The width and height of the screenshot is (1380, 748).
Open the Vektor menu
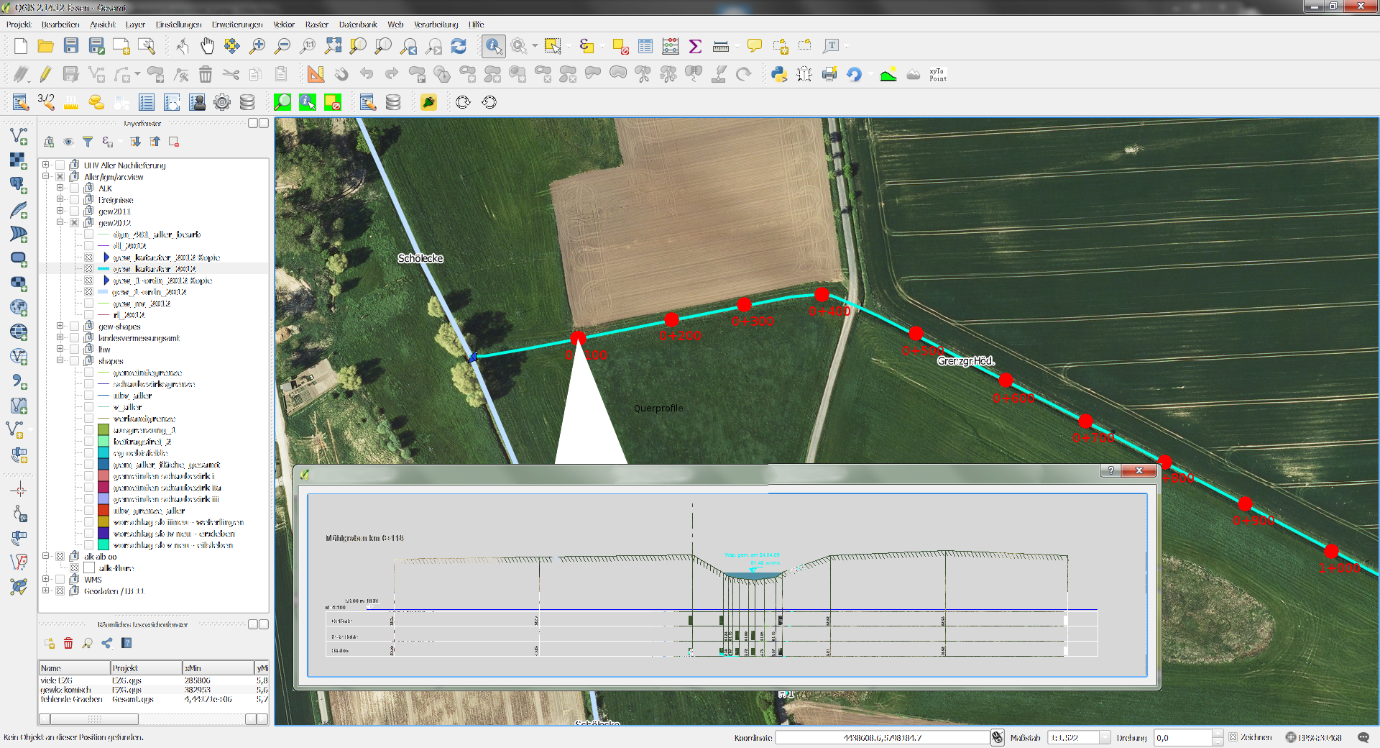tap(284, 23)
